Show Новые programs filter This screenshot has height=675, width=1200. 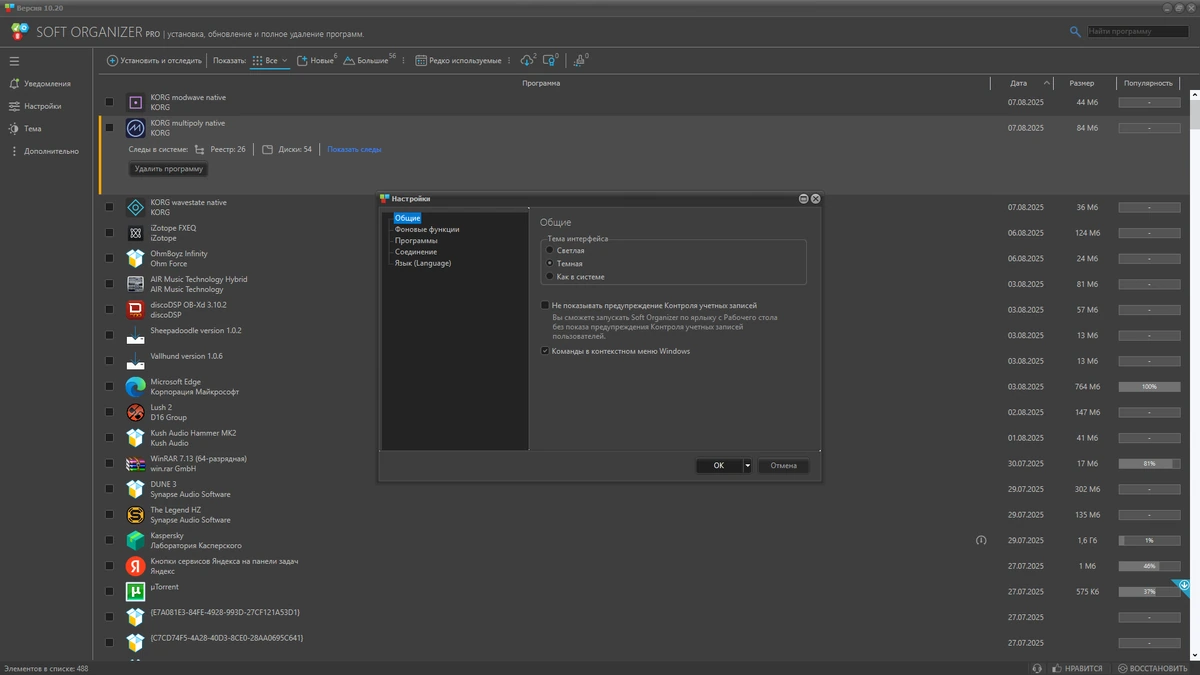click(x=318, y=61)
